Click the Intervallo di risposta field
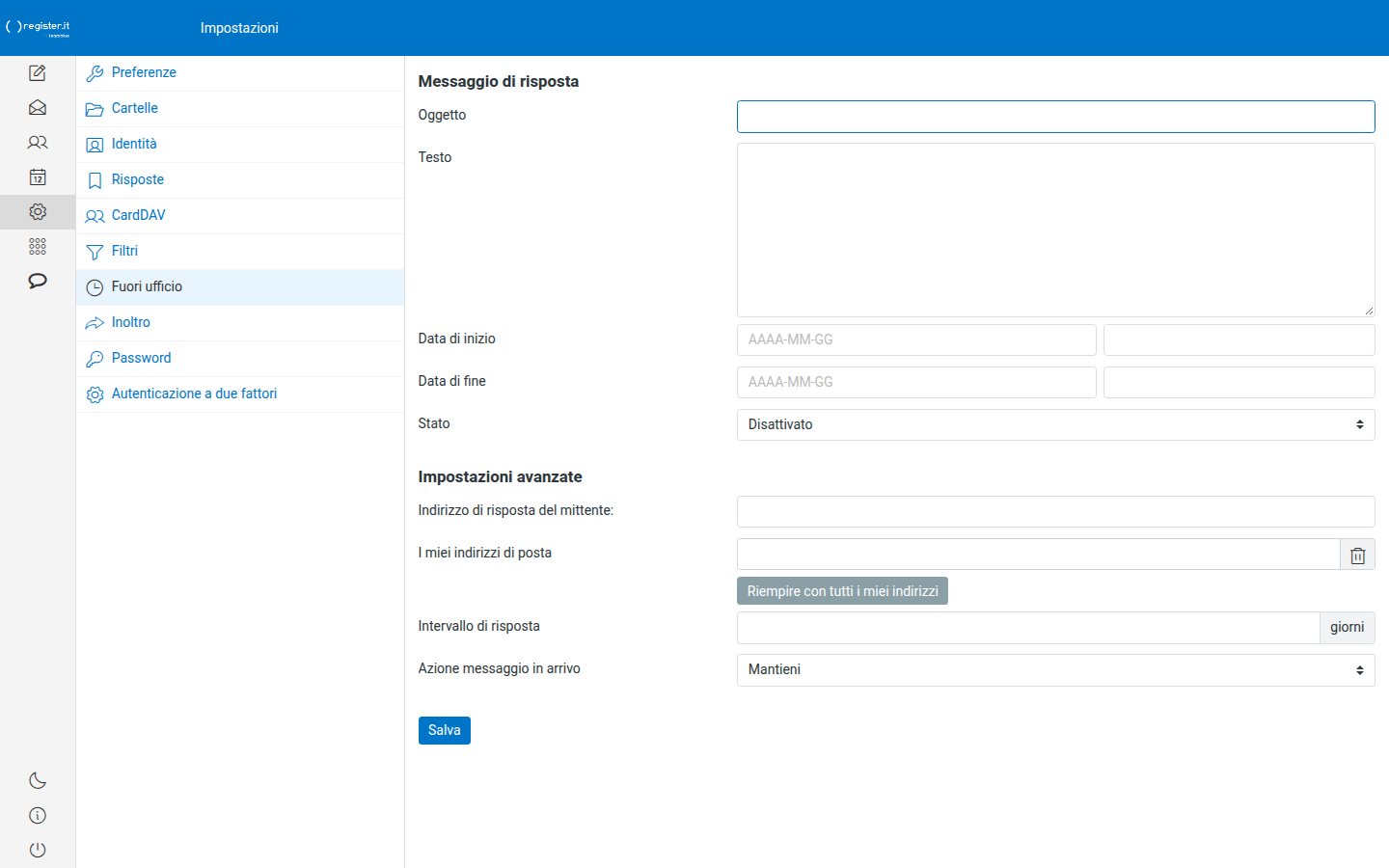 tap(1028, 628)
